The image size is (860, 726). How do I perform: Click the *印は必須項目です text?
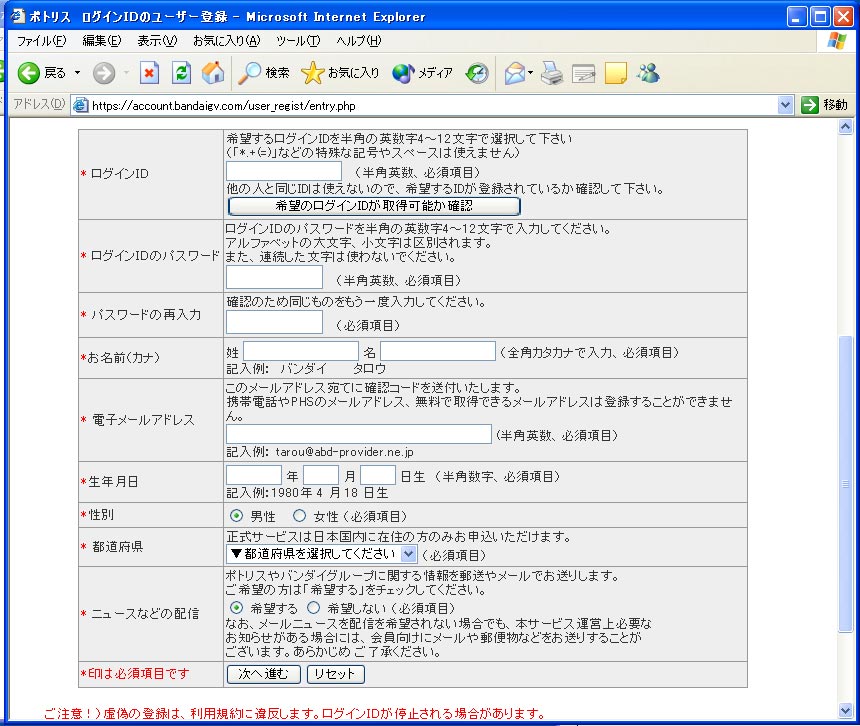coord(135,673)
